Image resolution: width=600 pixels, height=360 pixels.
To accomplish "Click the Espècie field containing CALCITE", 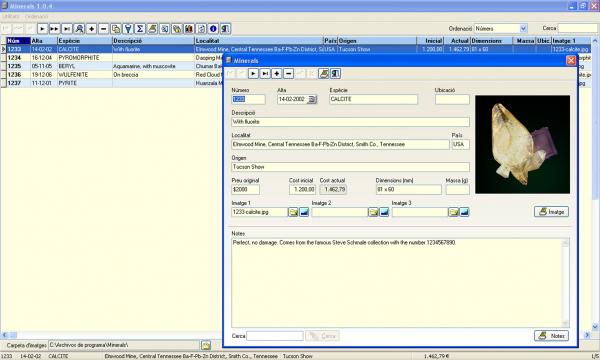I will (373, 99).
